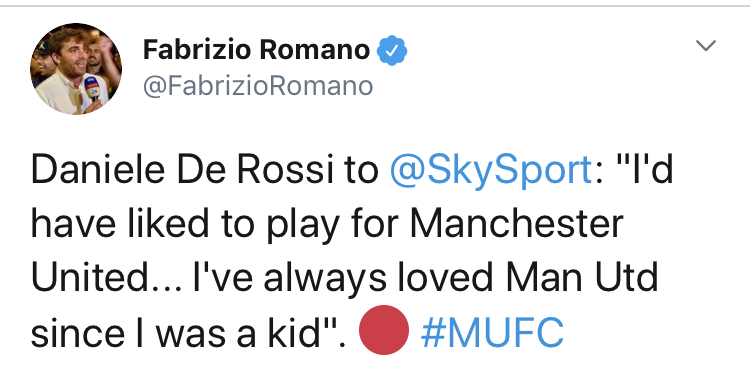Click the red circle emoji
750x388 pixels.
pos(384,330)
